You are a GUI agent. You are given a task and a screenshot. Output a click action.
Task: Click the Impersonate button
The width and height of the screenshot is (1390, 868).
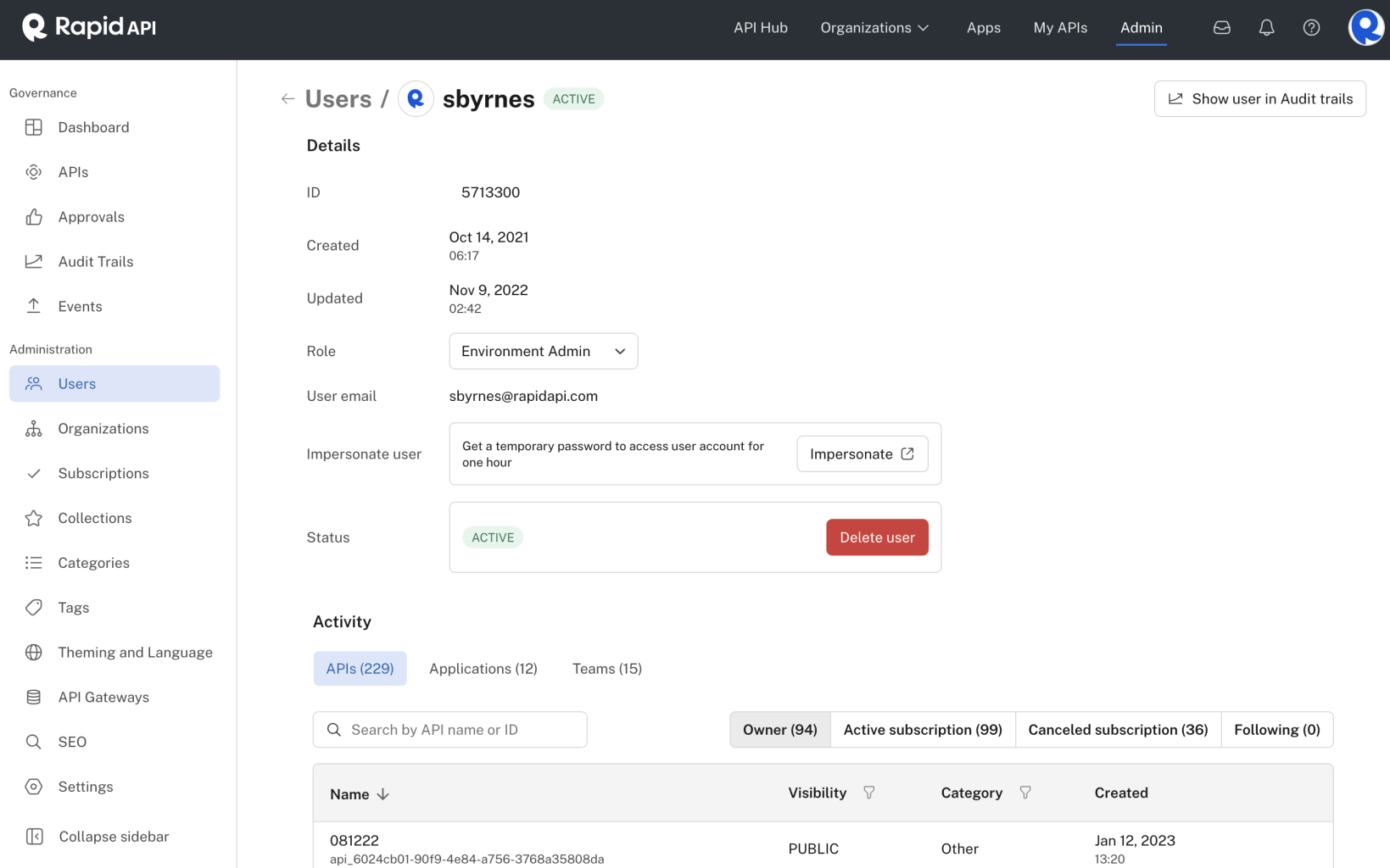click(x=862, y=454)
